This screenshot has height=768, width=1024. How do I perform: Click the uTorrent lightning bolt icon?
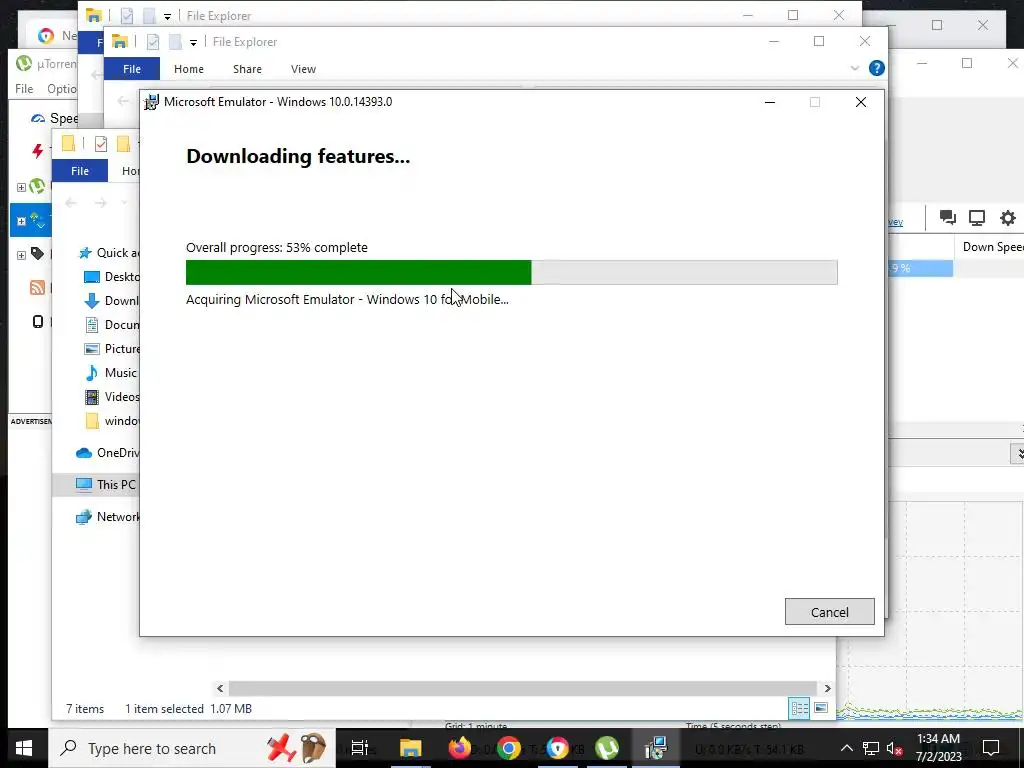coord(37,151)
